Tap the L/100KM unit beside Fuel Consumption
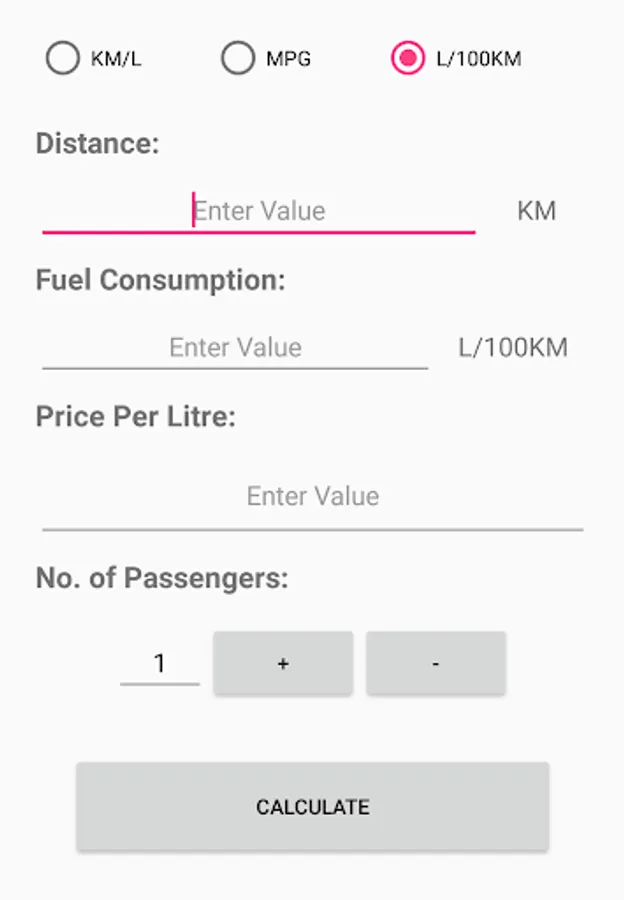The image size is (624, 900). pos(513,348)
